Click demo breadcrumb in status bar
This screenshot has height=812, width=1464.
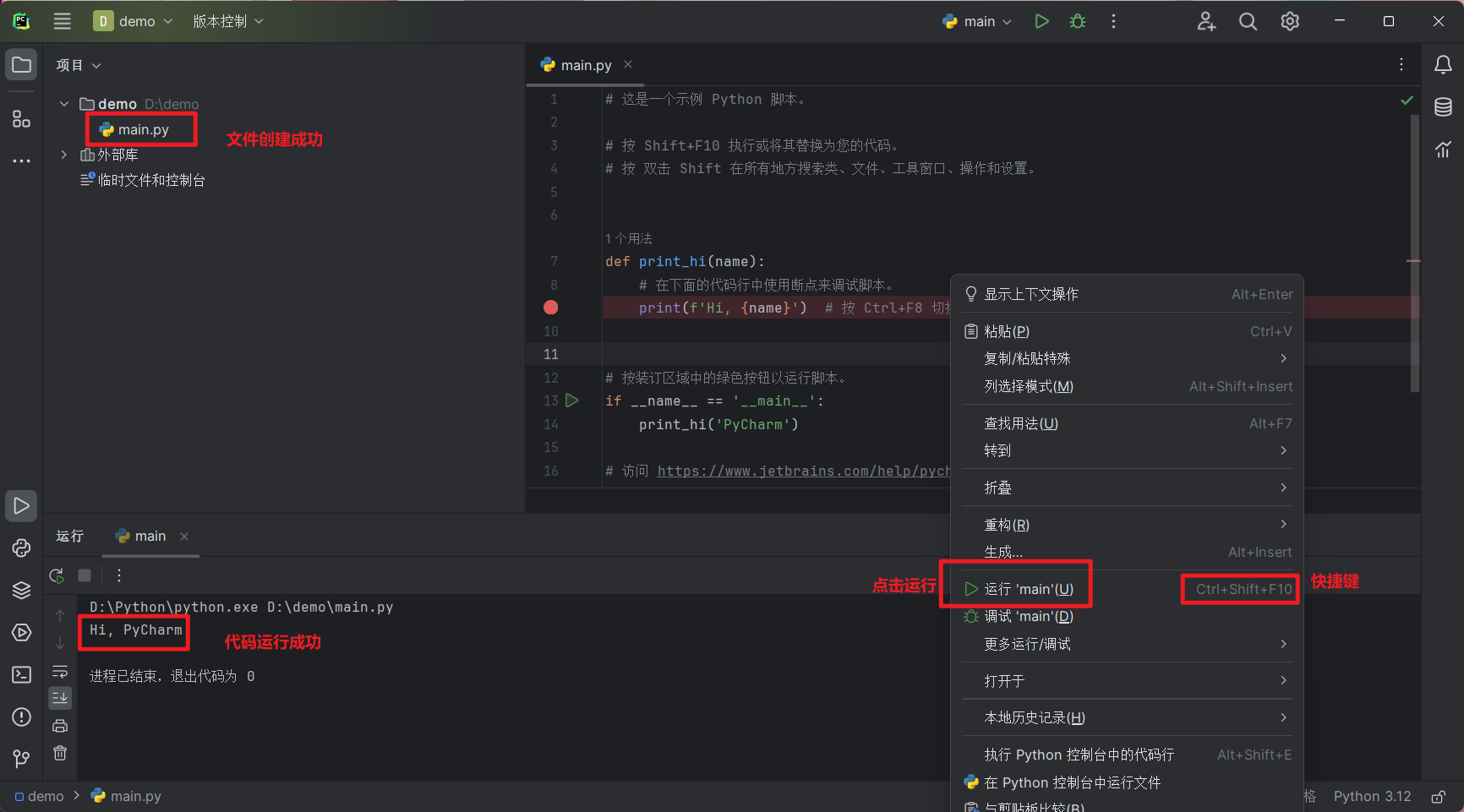[39, 796]
